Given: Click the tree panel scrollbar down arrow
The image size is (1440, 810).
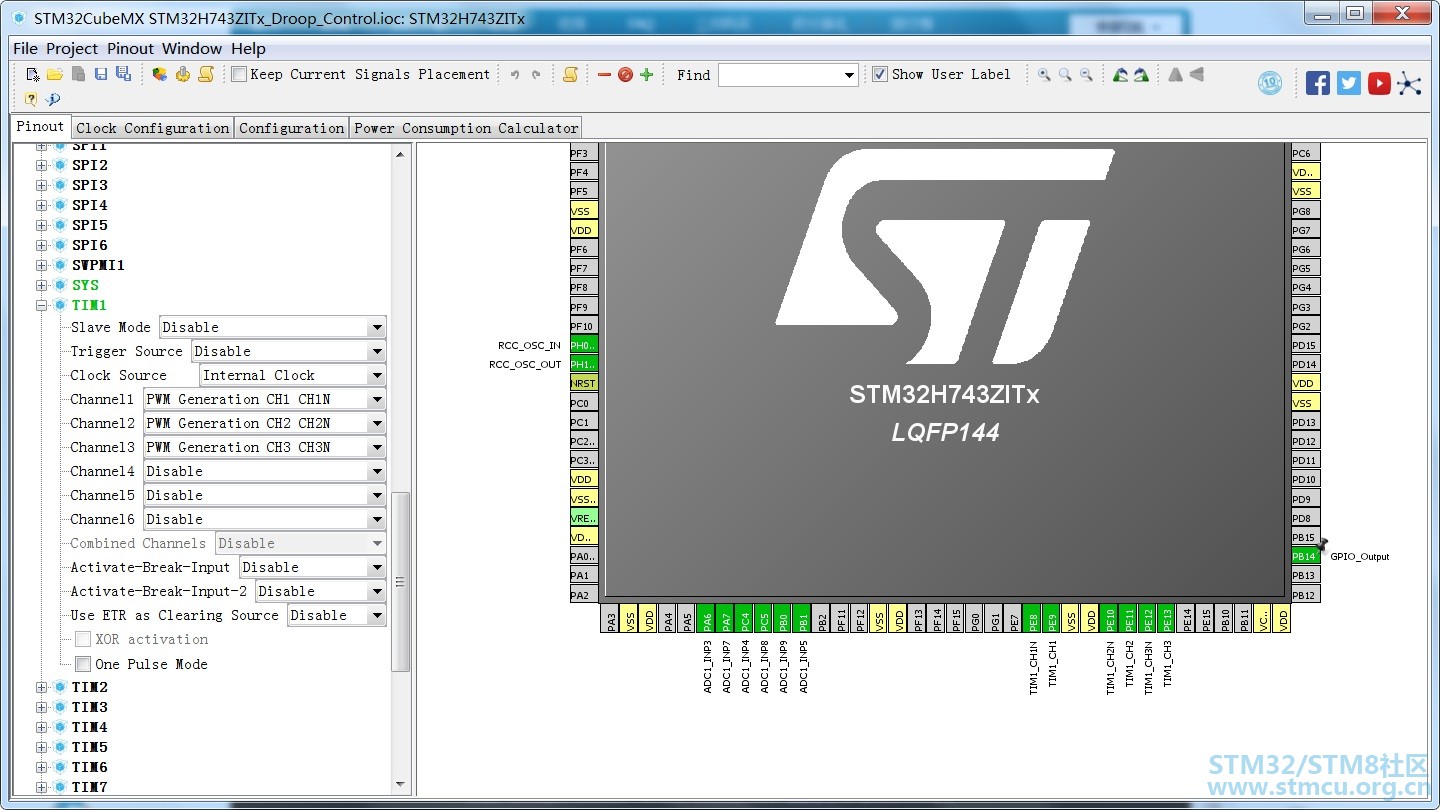Looking at the screenshot, I should coord(401,785).
